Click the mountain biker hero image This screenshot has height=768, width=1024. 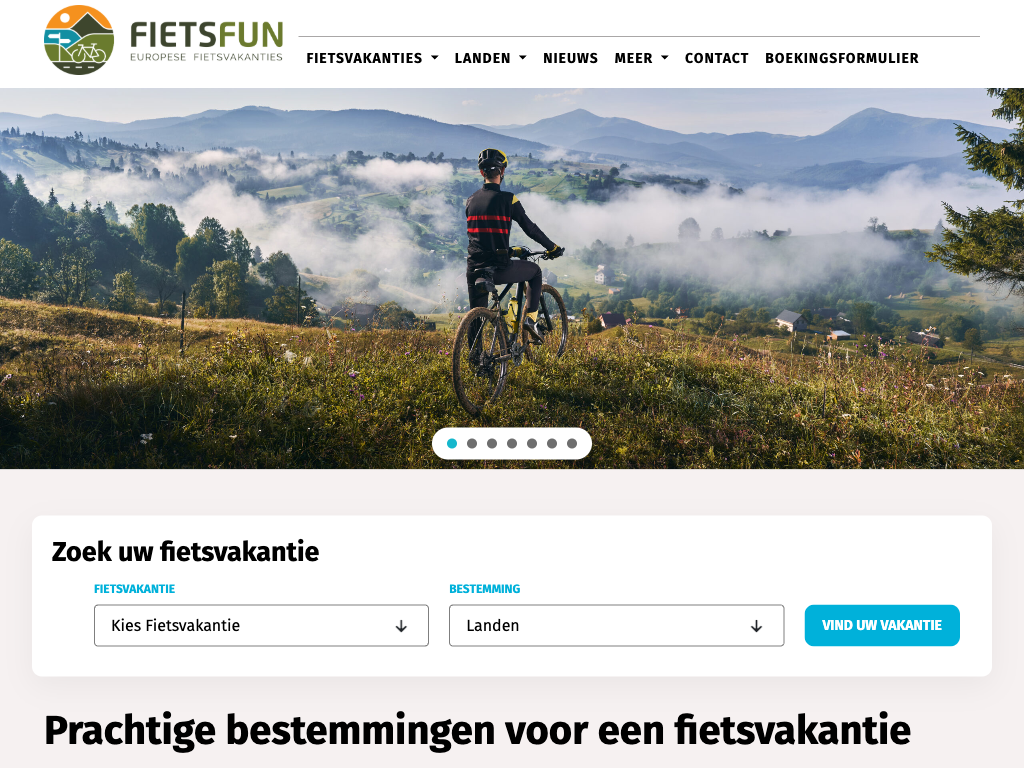[512, 278]
